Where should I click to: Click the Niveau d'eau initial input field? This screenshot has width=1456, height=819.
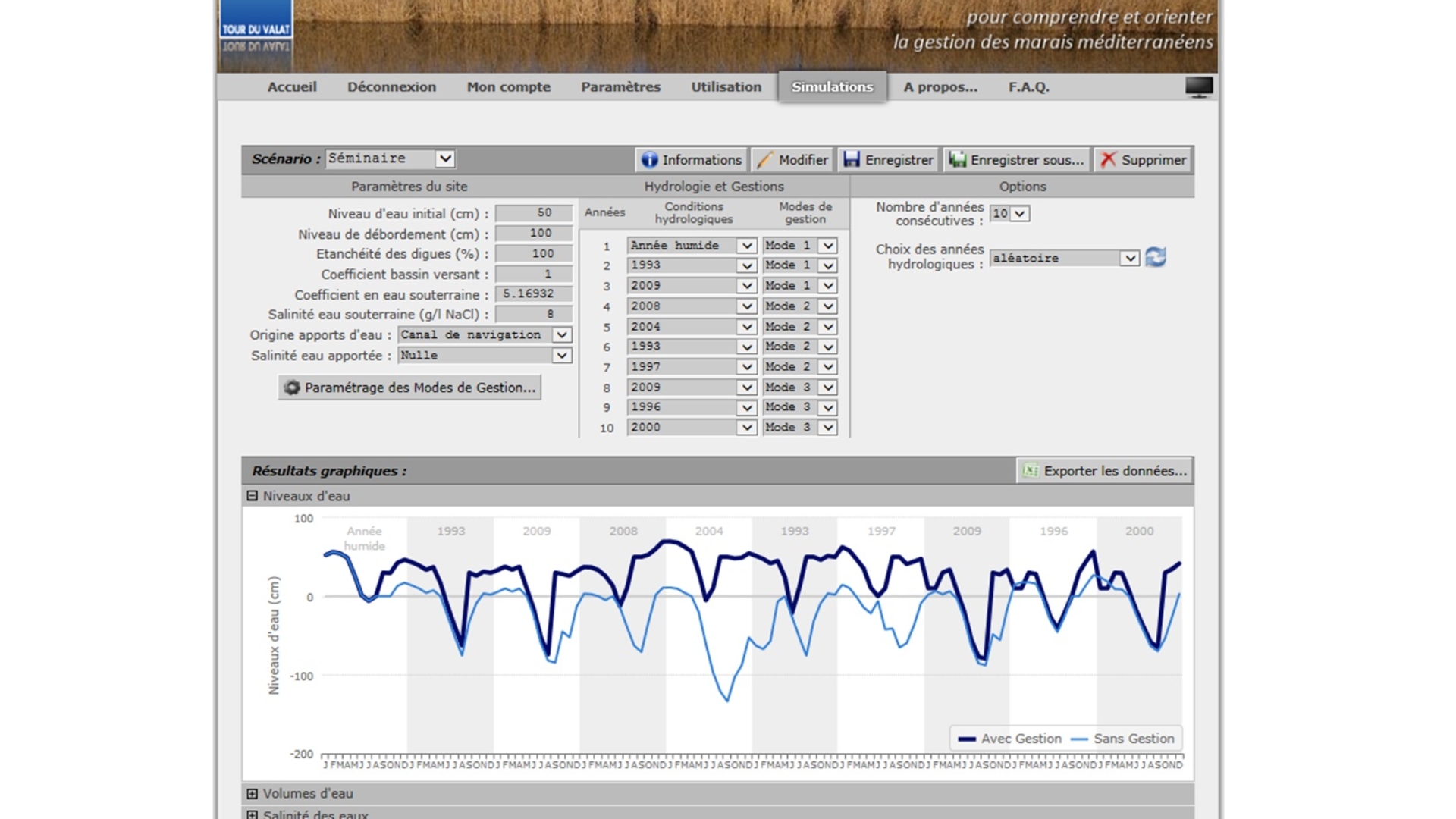(533, 213)
